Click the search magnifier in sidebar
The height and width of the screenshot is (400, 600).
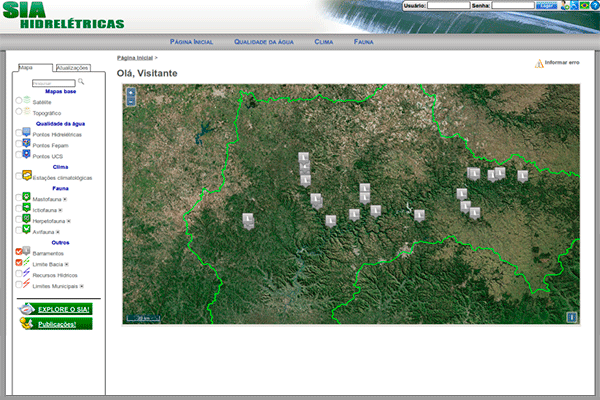tap(82, 82)
